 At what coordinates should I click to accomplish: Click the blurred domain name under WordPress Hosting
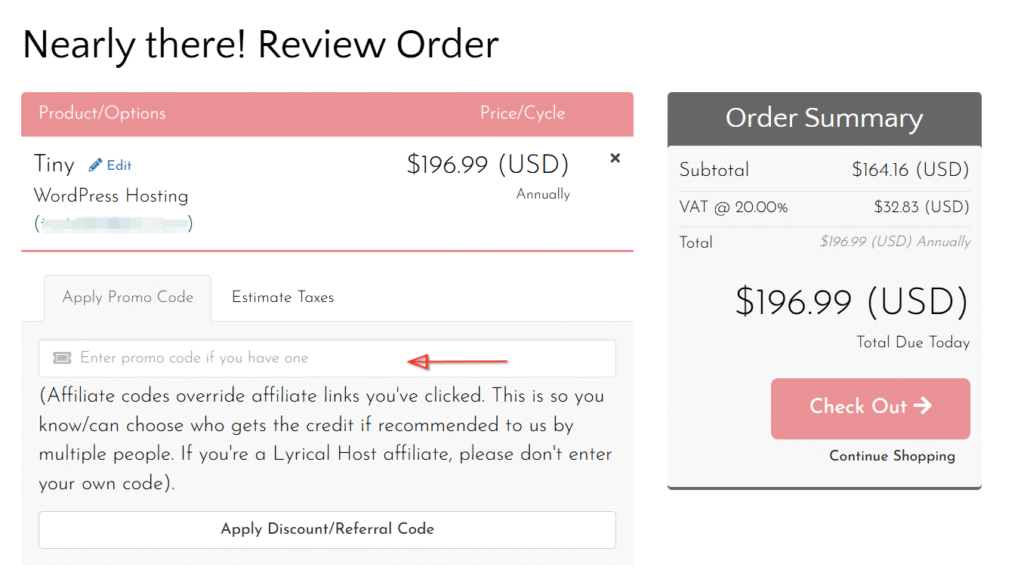[x=113, y=222]
